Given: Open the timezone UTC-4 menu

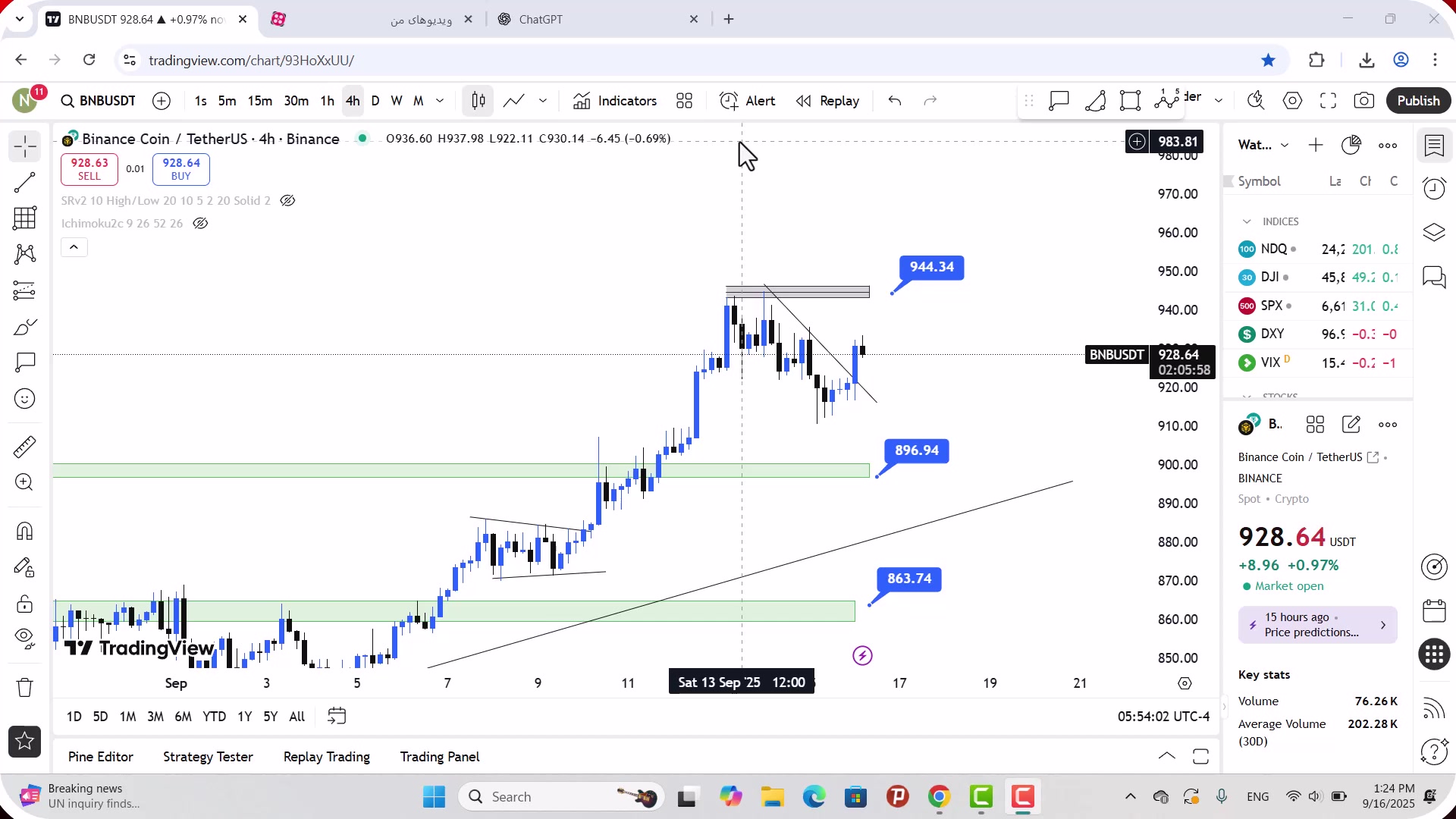Looking at the screenshot, I should point(1163,717).
